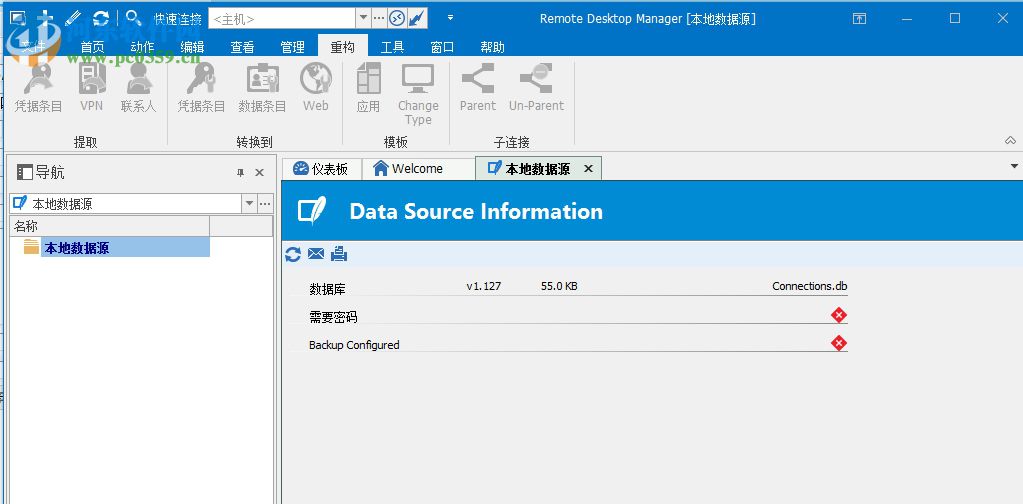Click the v1.127 database version text
This screenshot has width=1023, height=504.
pos(484,286)
